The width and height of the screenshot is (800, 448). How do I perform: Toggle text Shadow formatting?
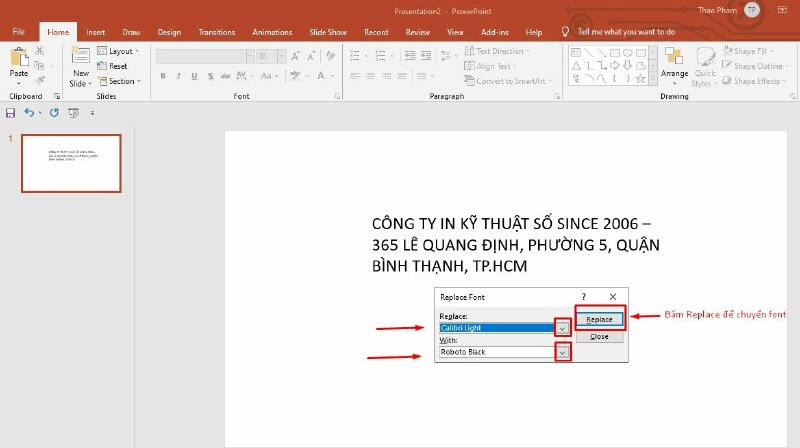pos(210,76)
